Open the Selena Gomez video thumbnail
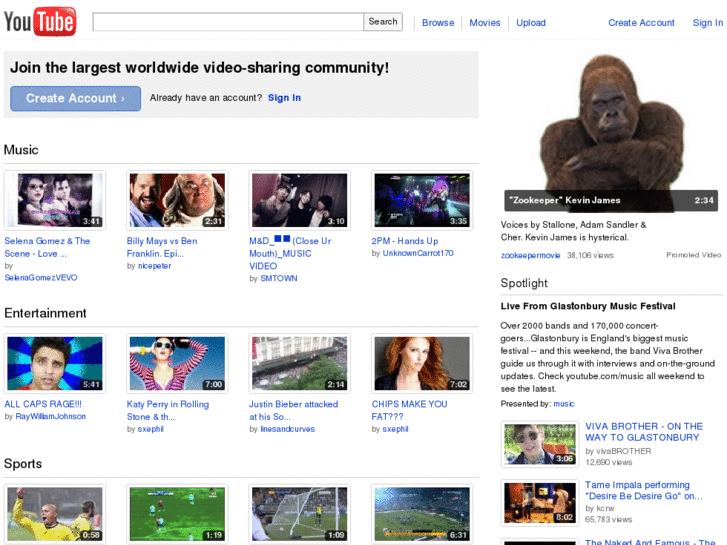Screen dimensions: 727x545 (54, 200)
